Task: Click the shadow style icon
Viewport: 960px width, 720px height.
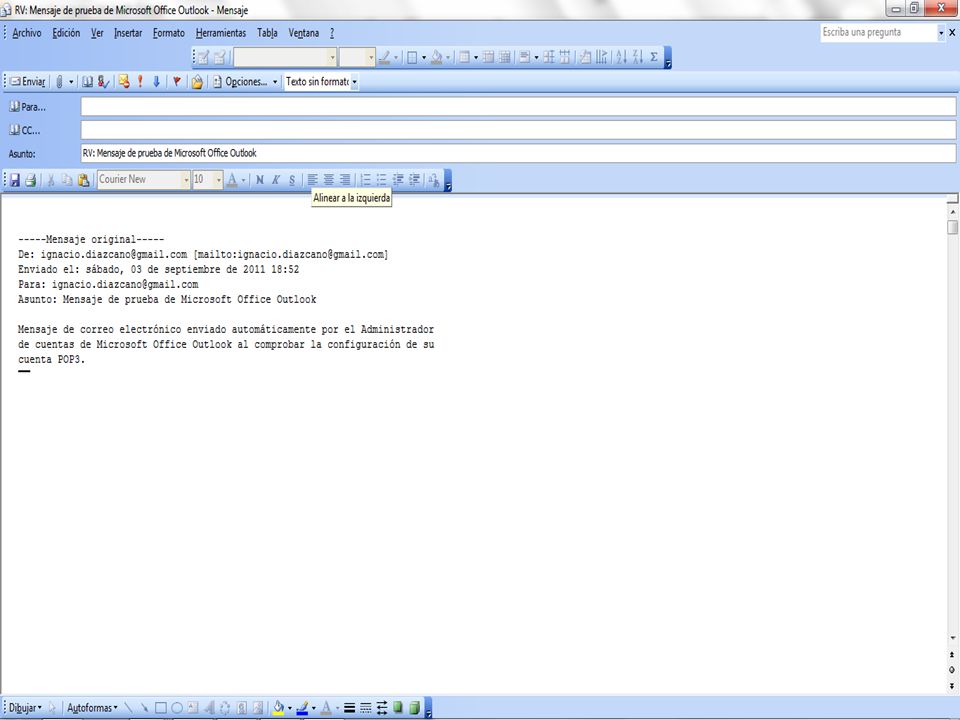Action: tap(398, 708)
